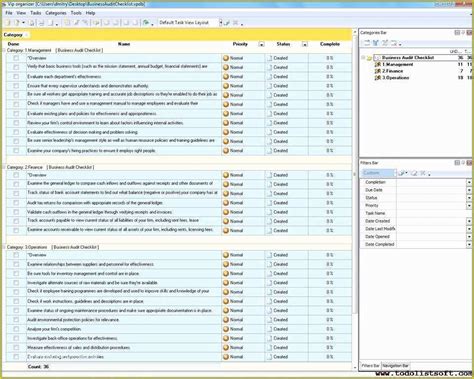Sort by the Done column header
Screen dimensions: 474x379
pyautogui.click(x=13, y=44)
